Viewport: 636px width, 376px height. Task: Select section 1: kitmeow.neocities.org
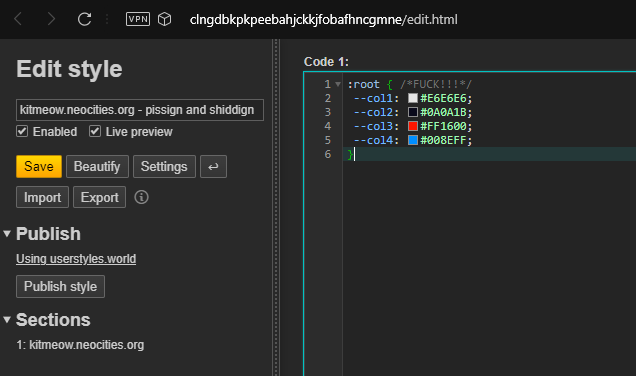tap(80, 345)
